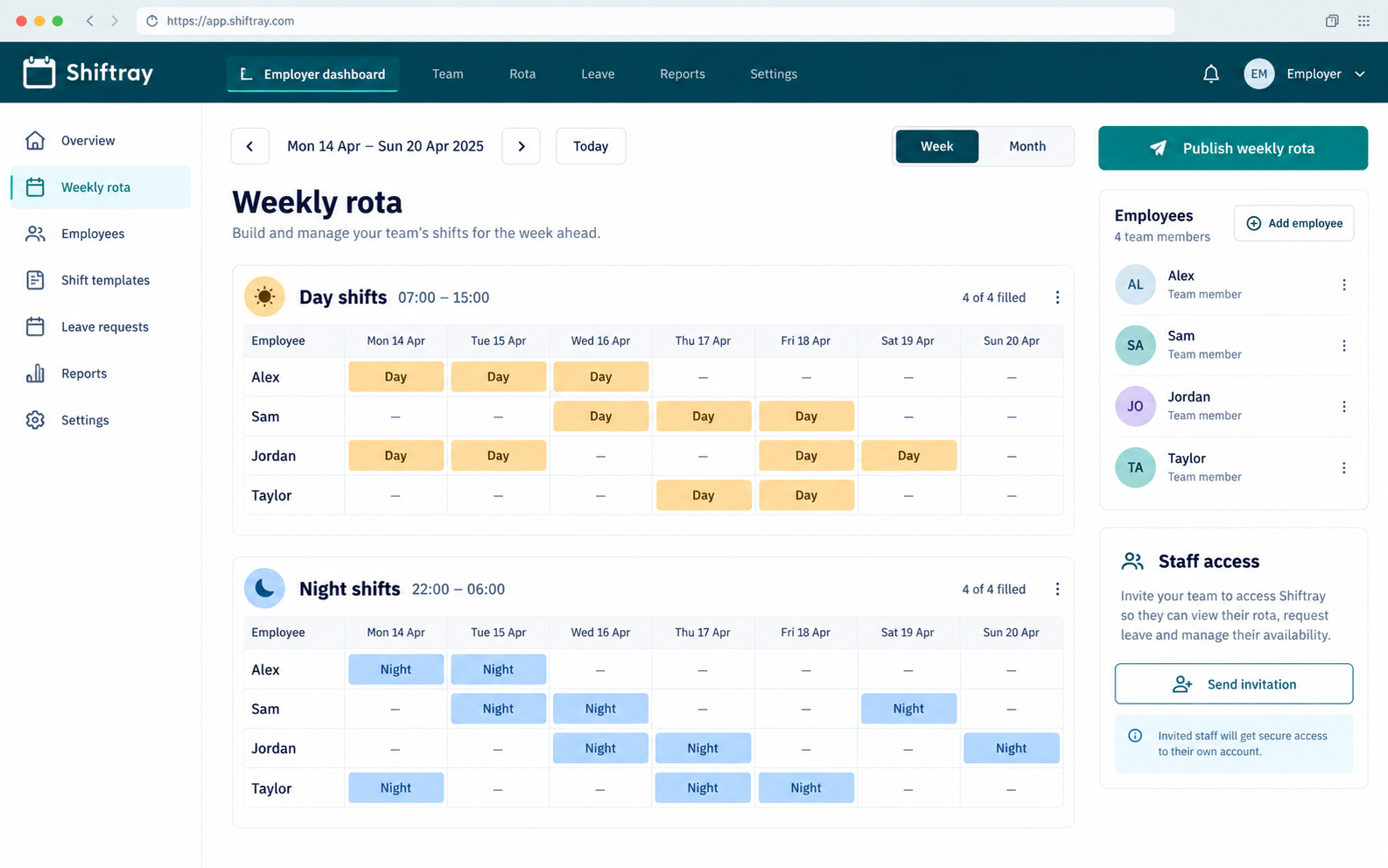
Task: Click '4 of 4 filled' in Day shifts
Action: (x=993, y=297)
